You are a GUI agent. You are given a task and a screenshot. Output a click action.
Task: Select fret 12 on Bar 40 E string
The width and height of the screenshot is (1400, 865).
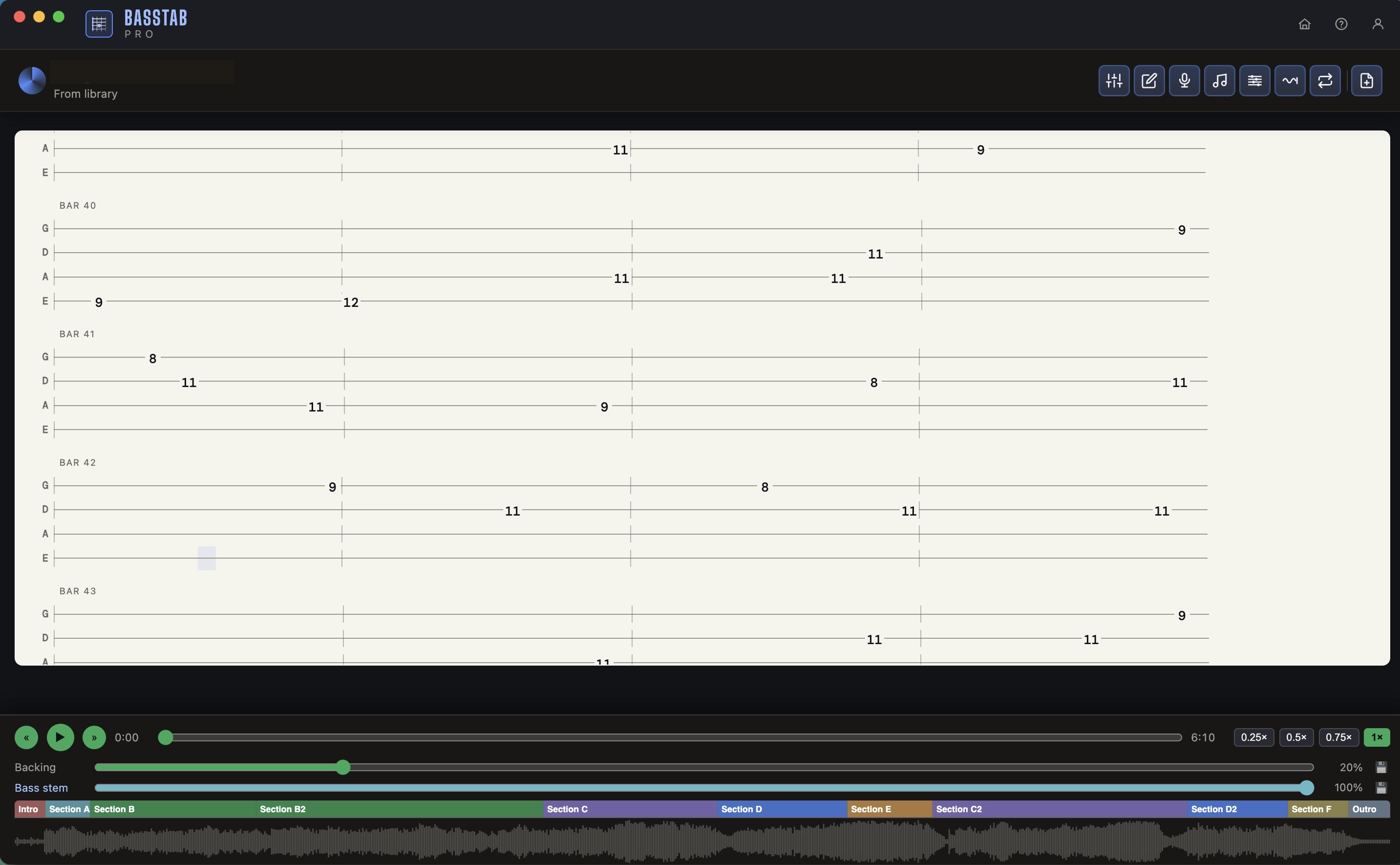[x=351, y=302]
